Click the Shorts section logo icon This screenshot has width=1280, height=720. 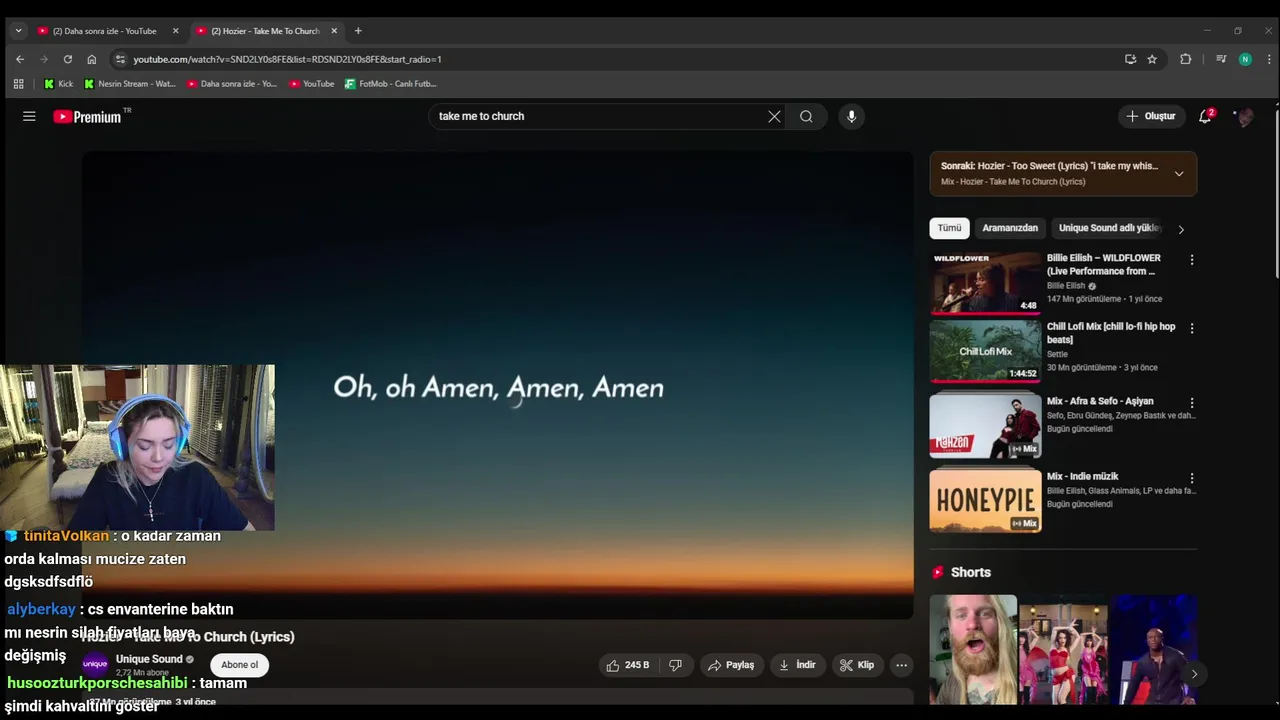click(938, 573)
